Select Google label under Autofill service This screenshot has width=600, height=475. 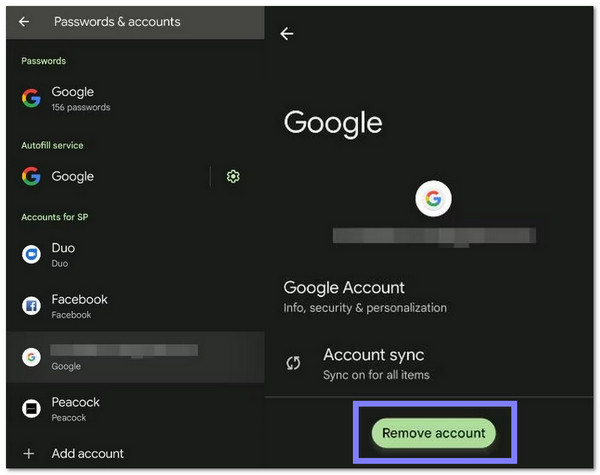click(73, 177)
